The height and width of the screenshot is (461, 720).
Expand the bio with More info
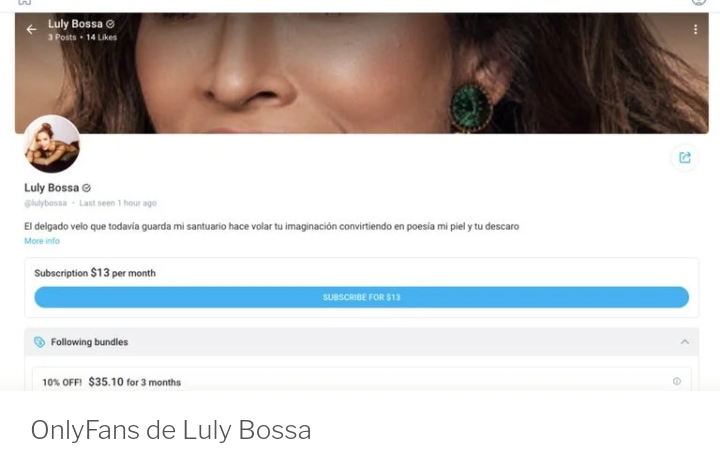(x=42, y=241)
